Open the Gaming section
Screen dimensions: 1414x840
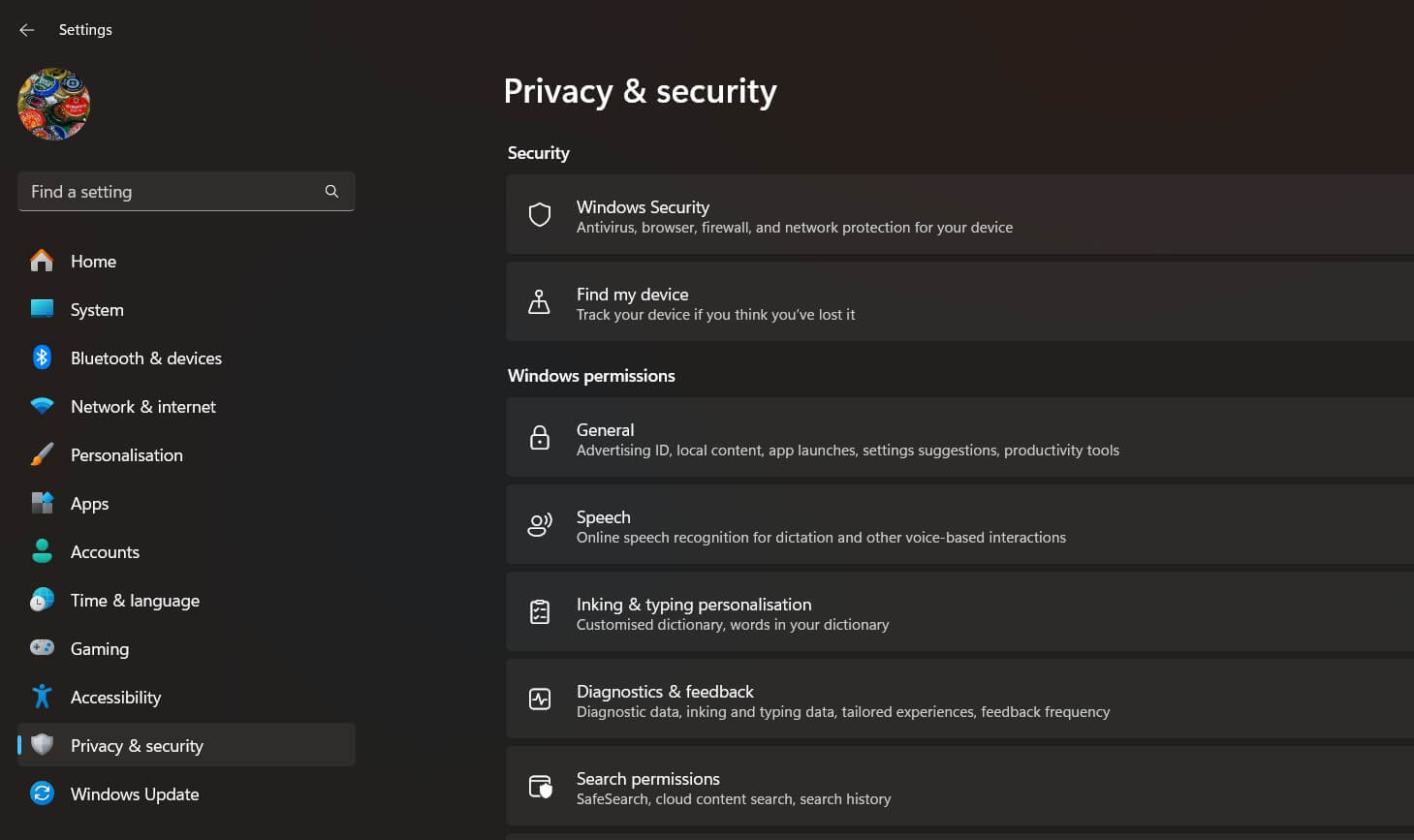100,648
